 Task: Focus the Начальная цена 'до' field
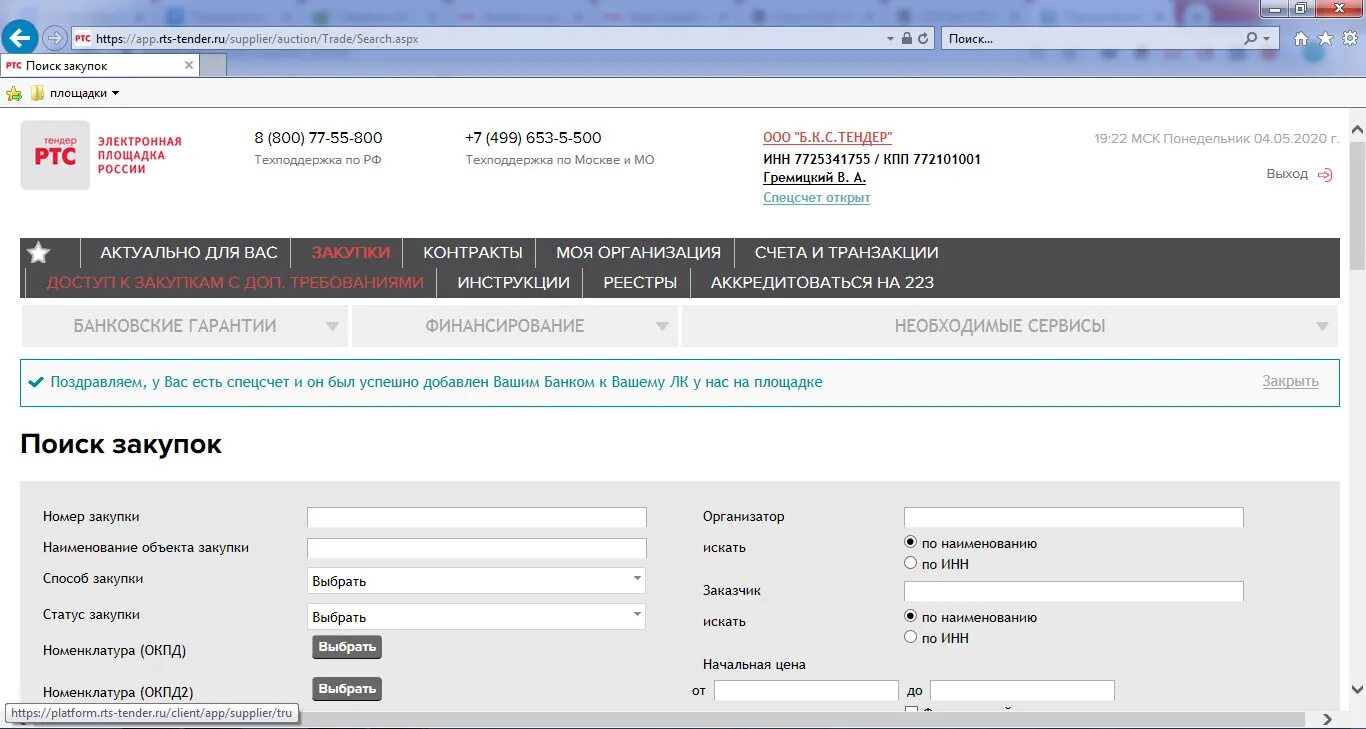click(x=1022, y=691)
